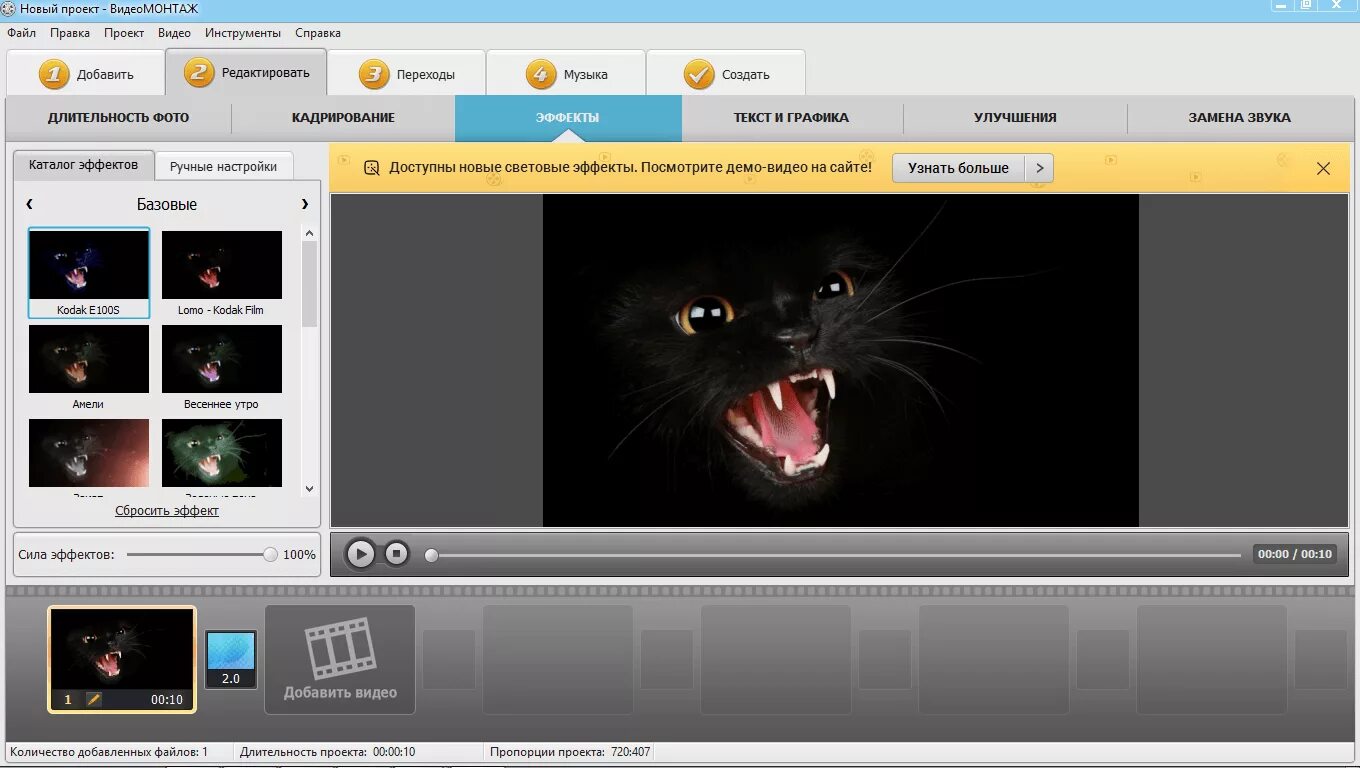Open the УЛУЧШЕНИЯ tab
This screenshot has height=768, width=1360.
pyautogui.click(x=1015, y=118)
